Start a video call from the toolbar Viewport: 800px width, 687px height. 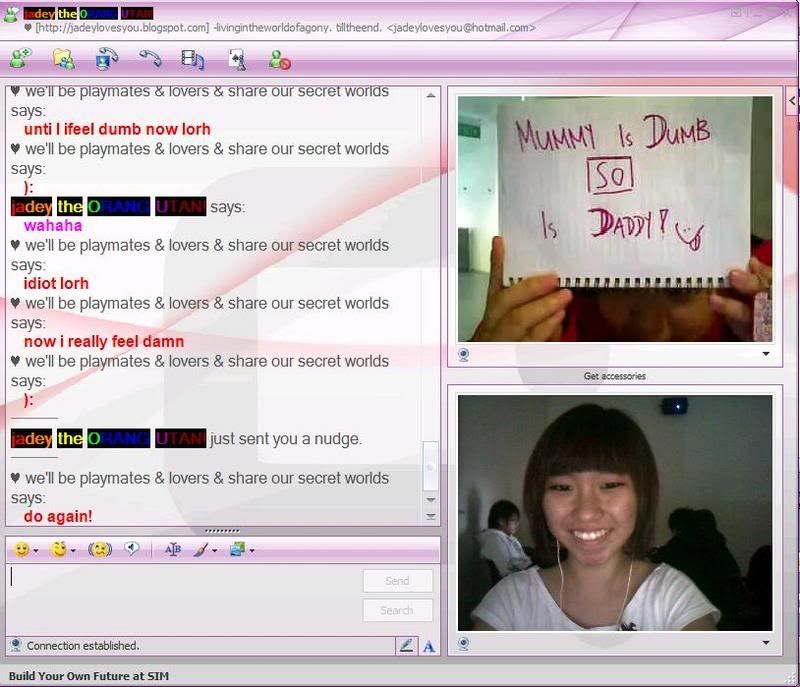107,60
